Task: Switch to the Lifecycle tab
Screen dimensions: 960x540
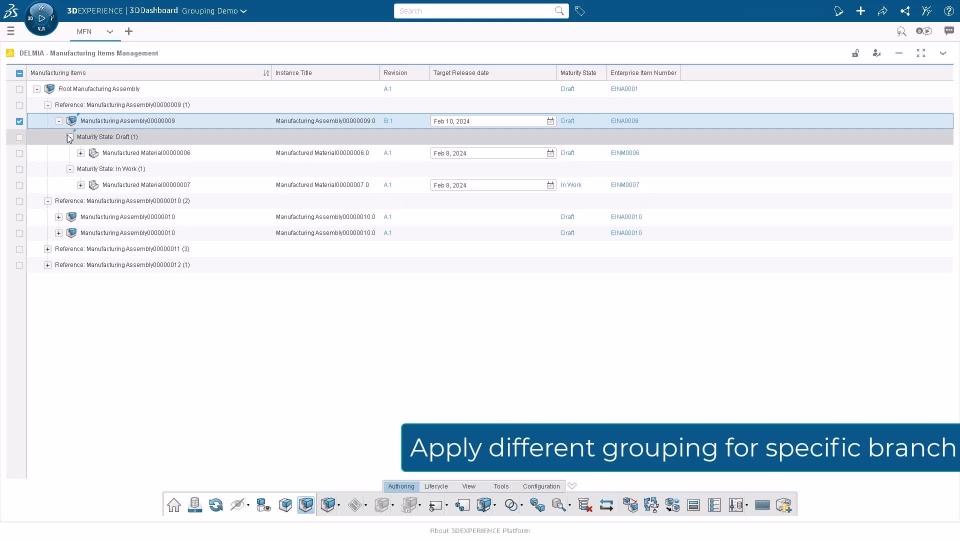Action: (x=437, y=486)
